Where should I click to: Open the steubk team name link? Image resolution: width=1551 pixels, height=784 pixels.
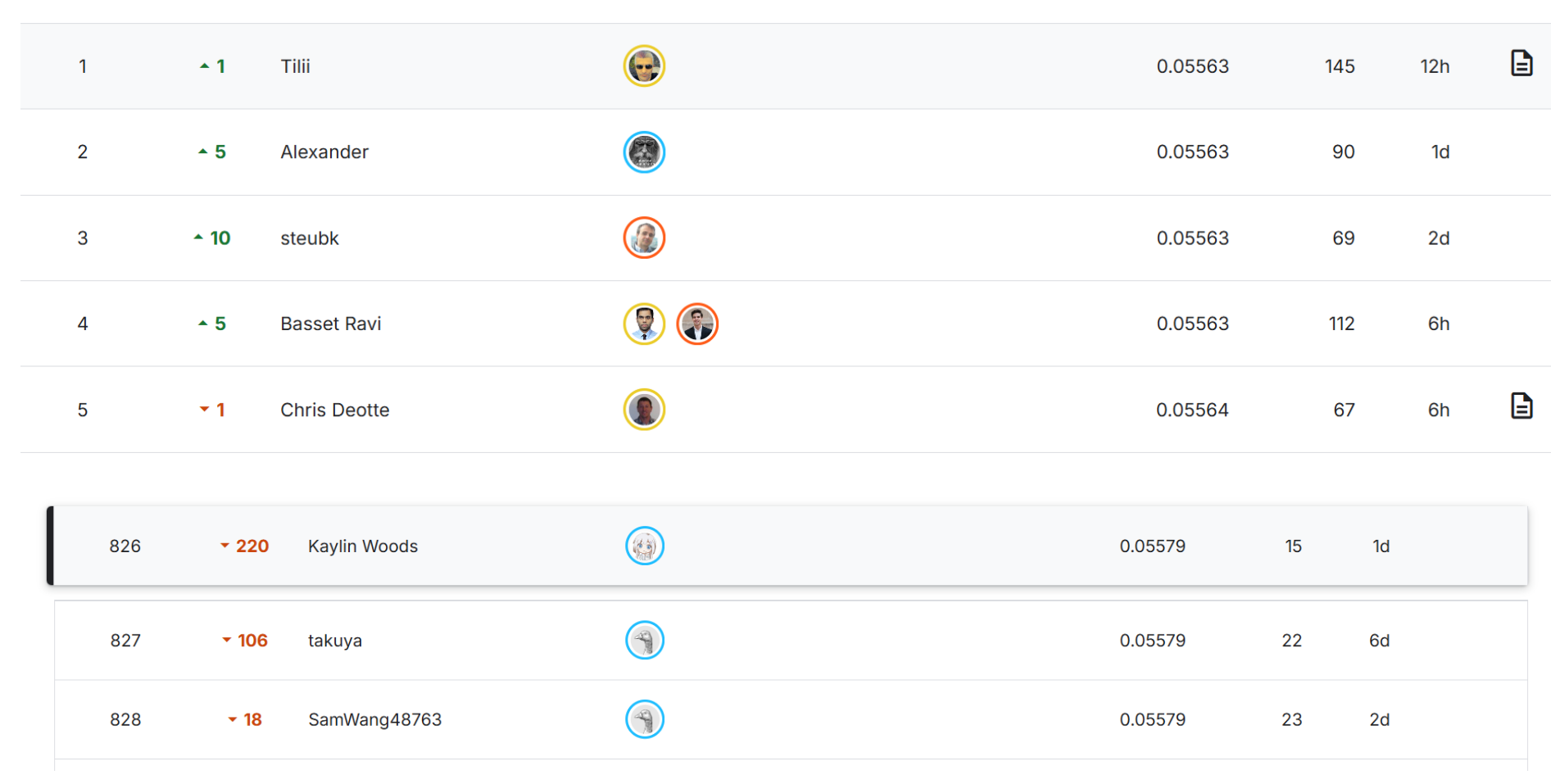tap(310, 238)
